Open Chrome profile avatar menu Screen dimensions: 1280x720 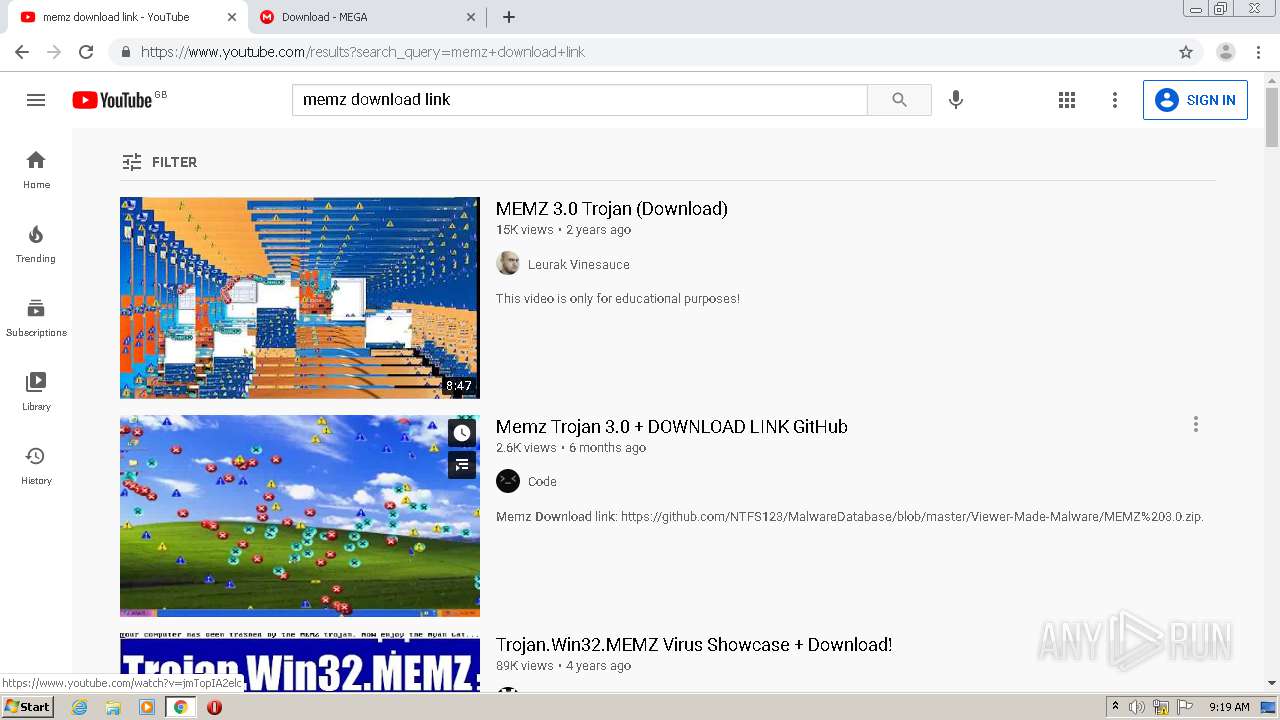[1226, 52]
